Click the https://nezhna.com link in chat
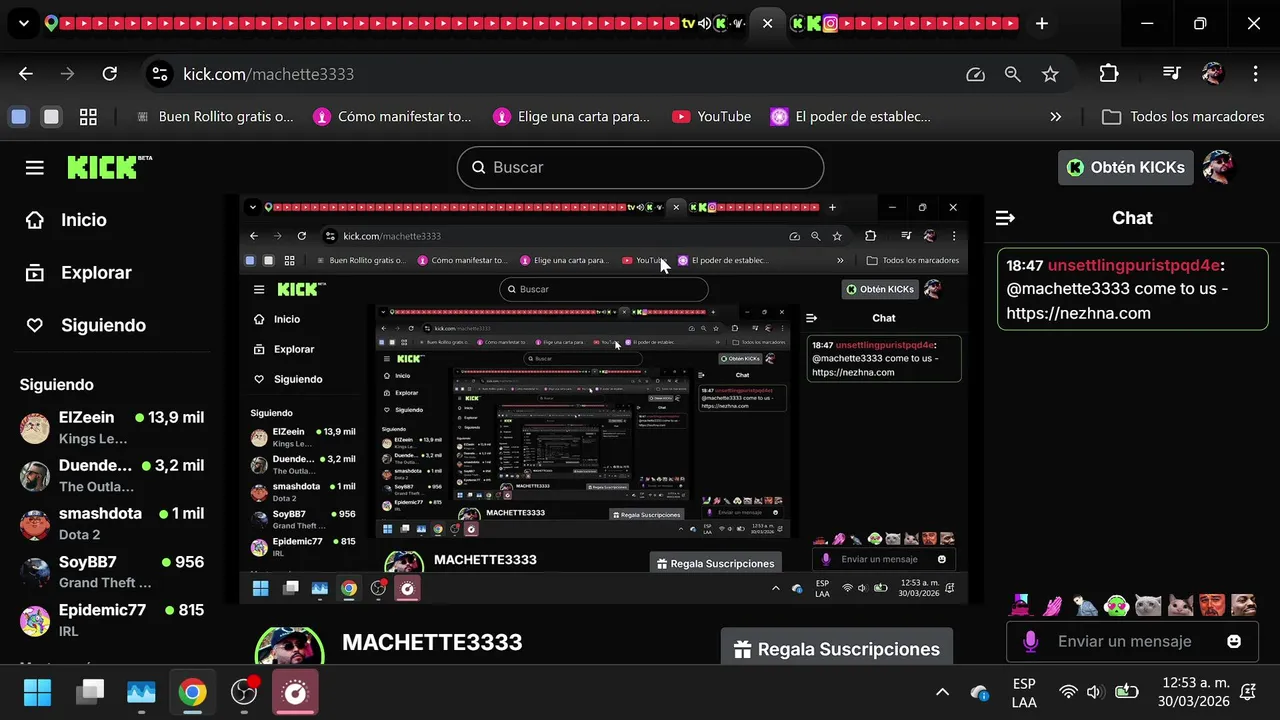The image size is (1280, 720). pyautogui.click(x=1078, y=313)
